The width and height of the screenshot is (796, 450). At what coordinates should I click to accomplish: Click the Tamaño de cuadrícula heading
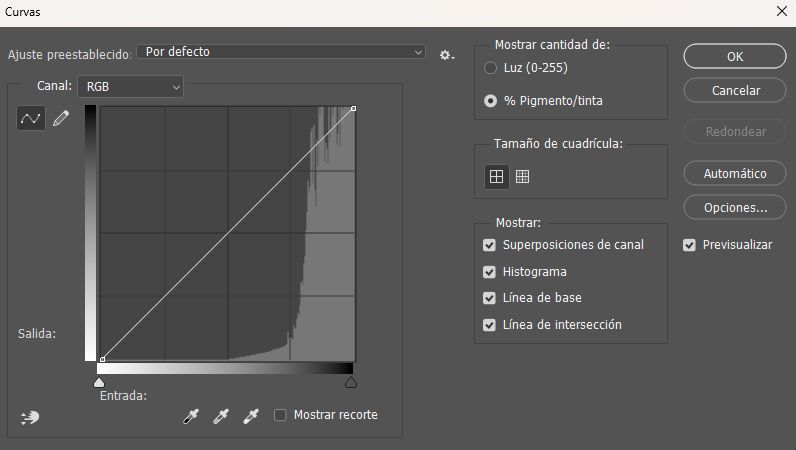point(558,144)
